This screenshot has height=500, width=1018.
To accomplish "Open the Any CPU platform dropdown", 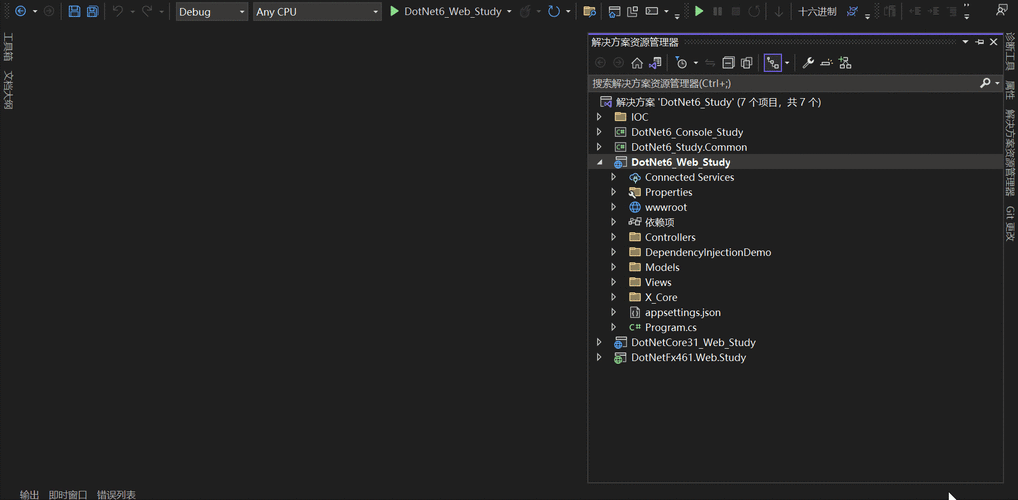I will click(317, 12).
